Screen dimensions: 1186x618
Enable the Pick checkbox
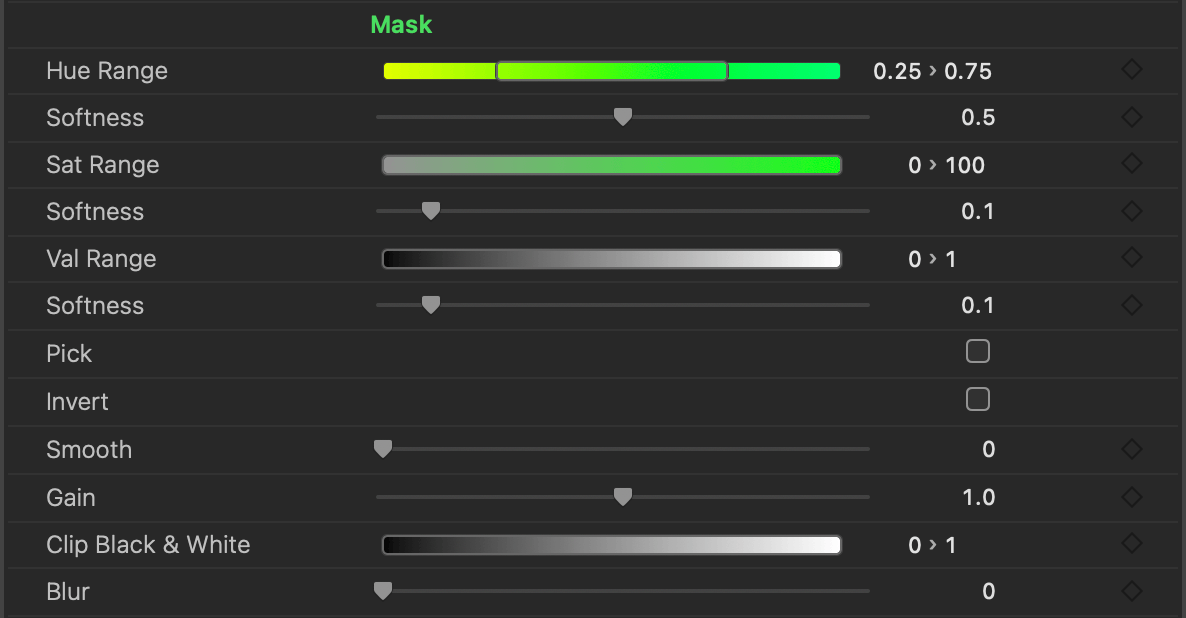(x=978, y=351)
